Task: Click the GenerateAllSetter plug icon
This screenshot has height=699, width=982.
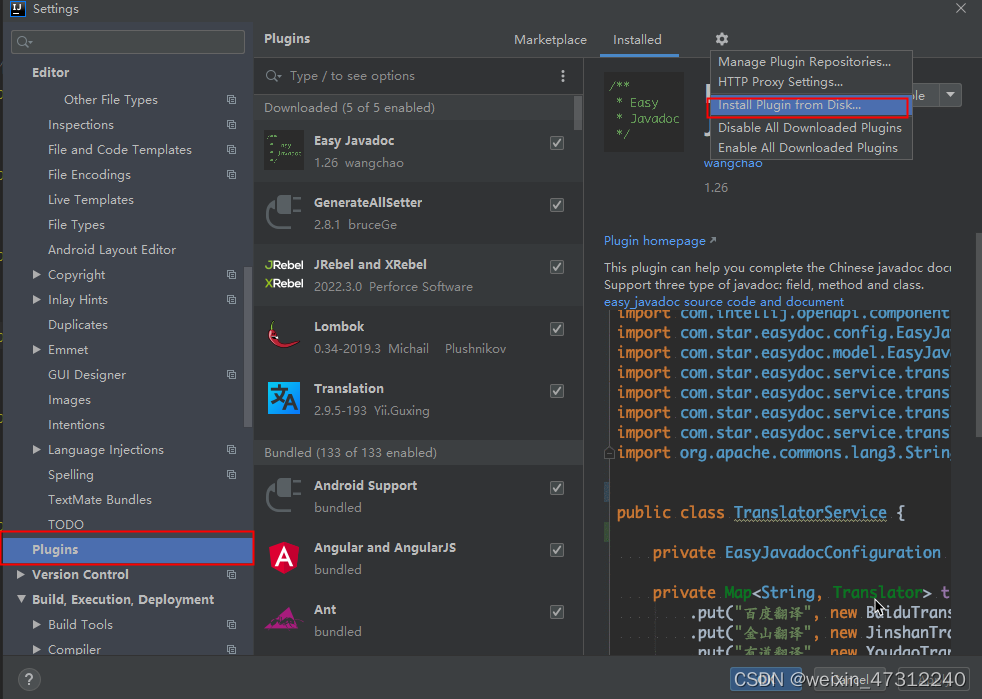Action: [x=284, y=212]
